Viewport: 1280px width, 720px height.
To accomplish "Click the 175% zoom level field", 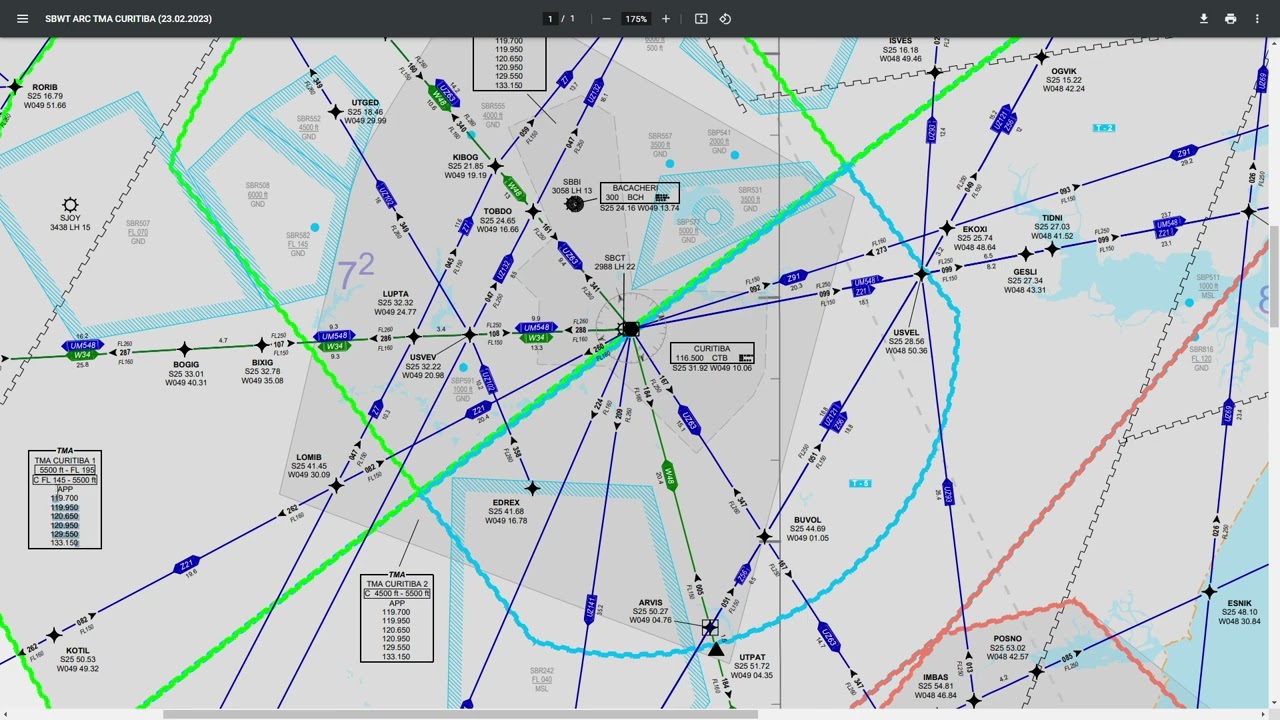I will coord(636,19).
